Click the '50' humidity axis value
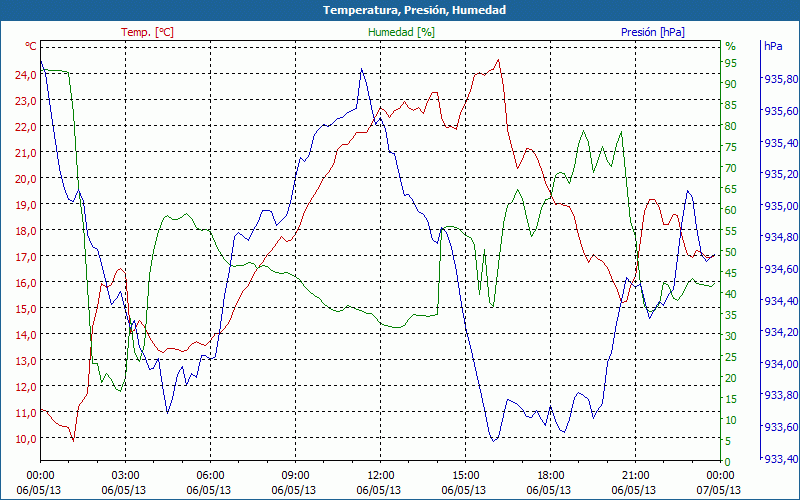 pos(731,252)
